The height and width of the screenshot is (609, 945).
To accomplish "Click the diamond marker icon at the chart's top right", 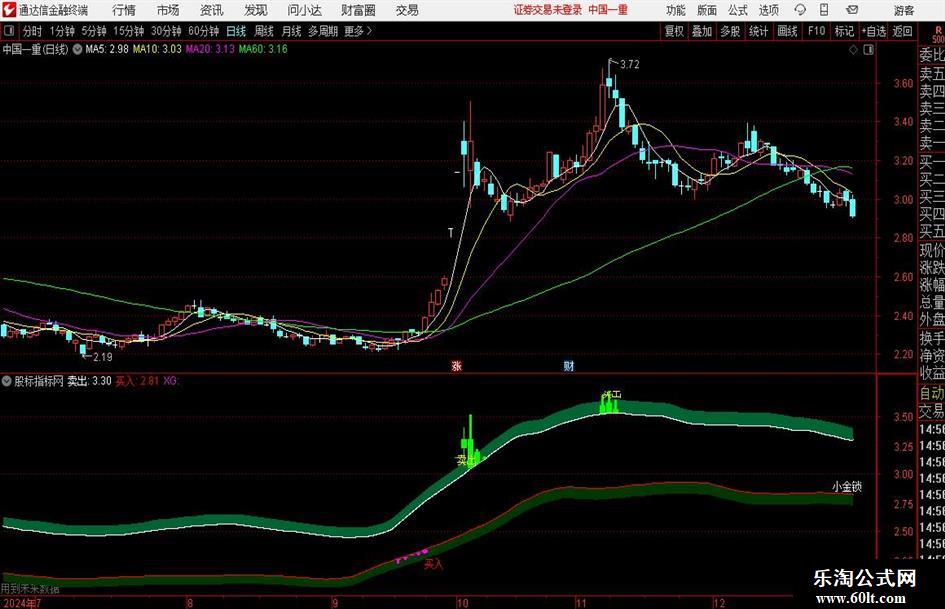I will [x=853, y=50].
